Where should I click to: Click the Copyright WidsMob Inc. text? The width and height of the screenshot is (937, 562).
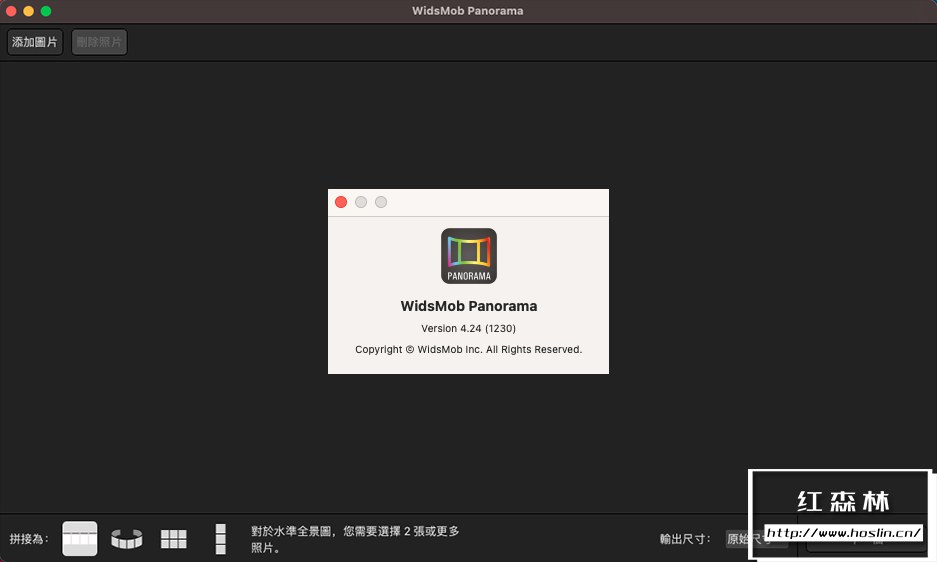pyautogui.click(x=468, y=349)
